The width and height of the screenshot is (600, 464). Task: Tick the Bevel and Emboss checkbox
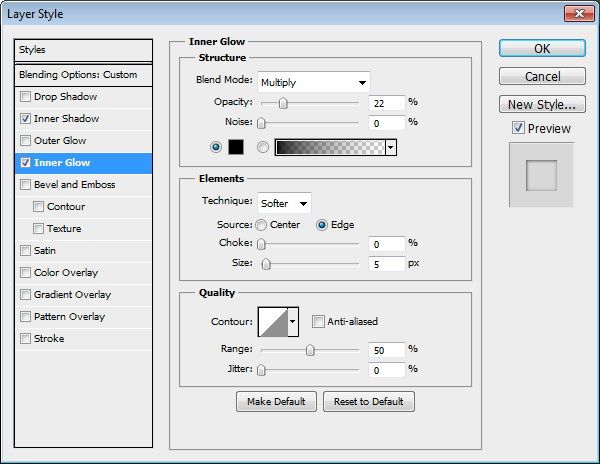(x=25, y=184)
